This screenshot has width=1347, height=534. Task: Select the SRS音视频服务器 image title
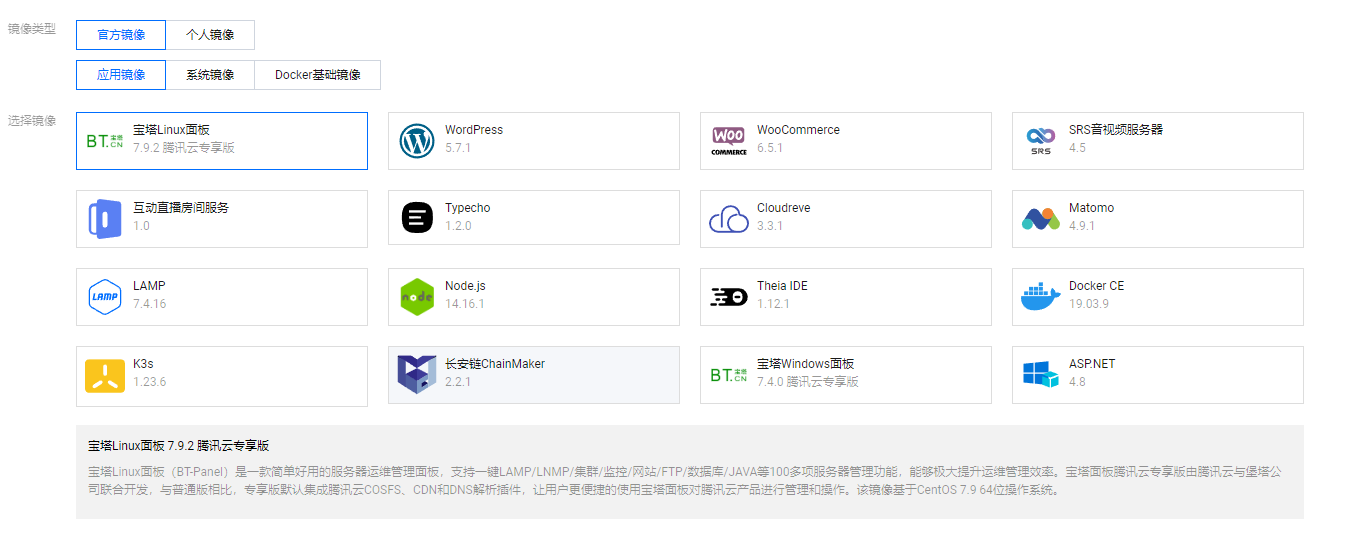coord(1116,130)
